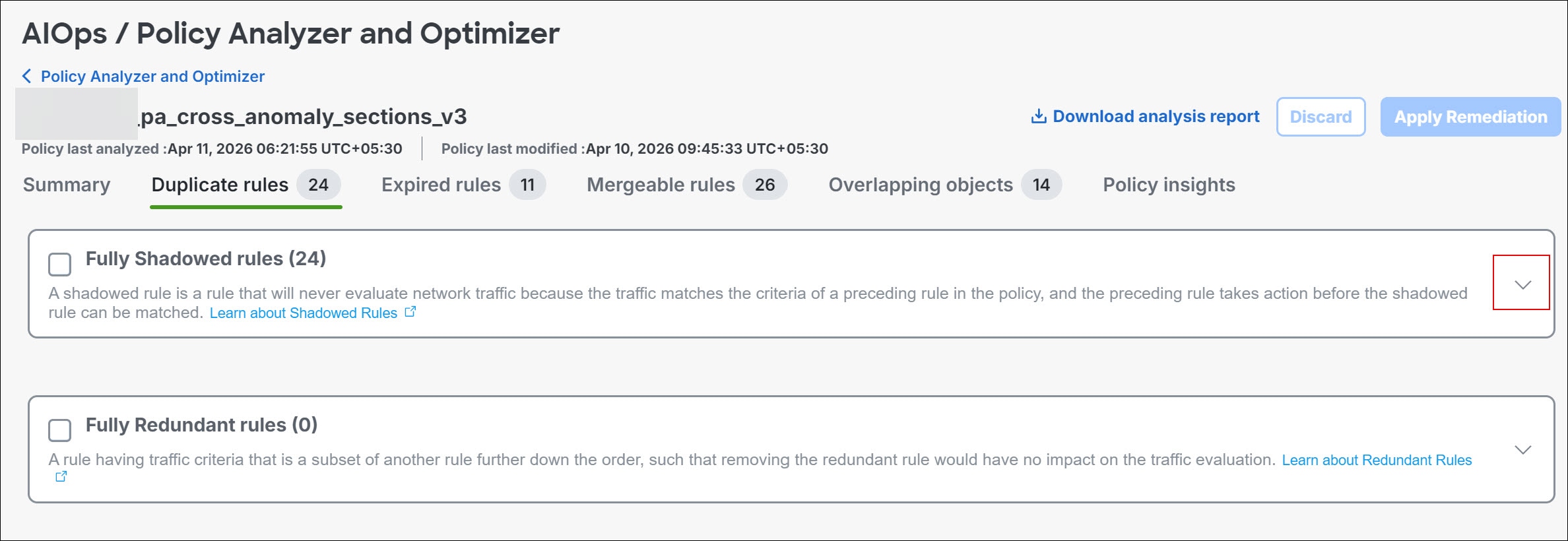This screenshot has width=1568, height=541.
Task: Open Learn about Redundant Rules link
Action: (x=1377, y=460)
